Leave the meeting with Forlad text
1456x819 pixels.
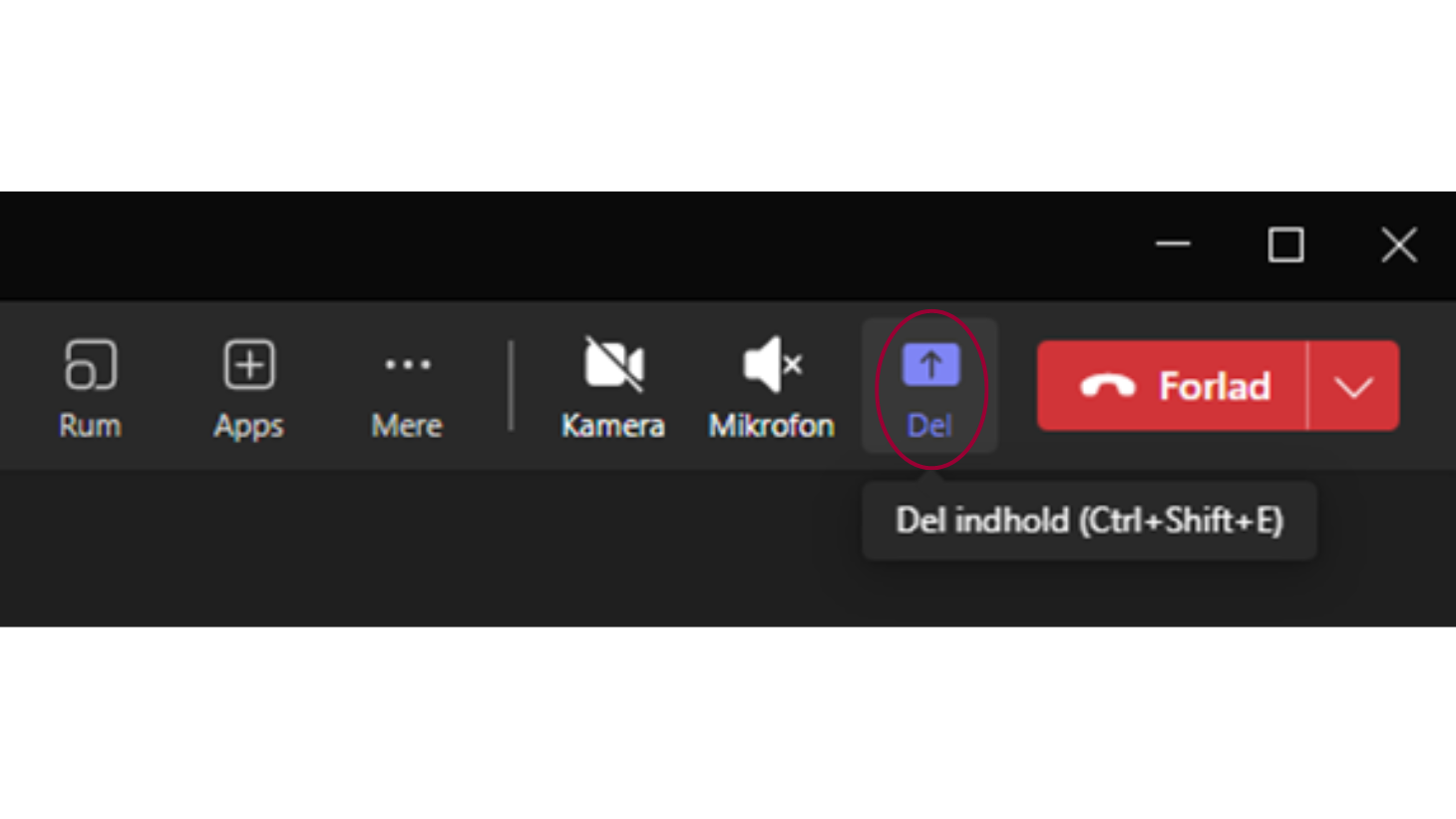[x=1214, y=386]
